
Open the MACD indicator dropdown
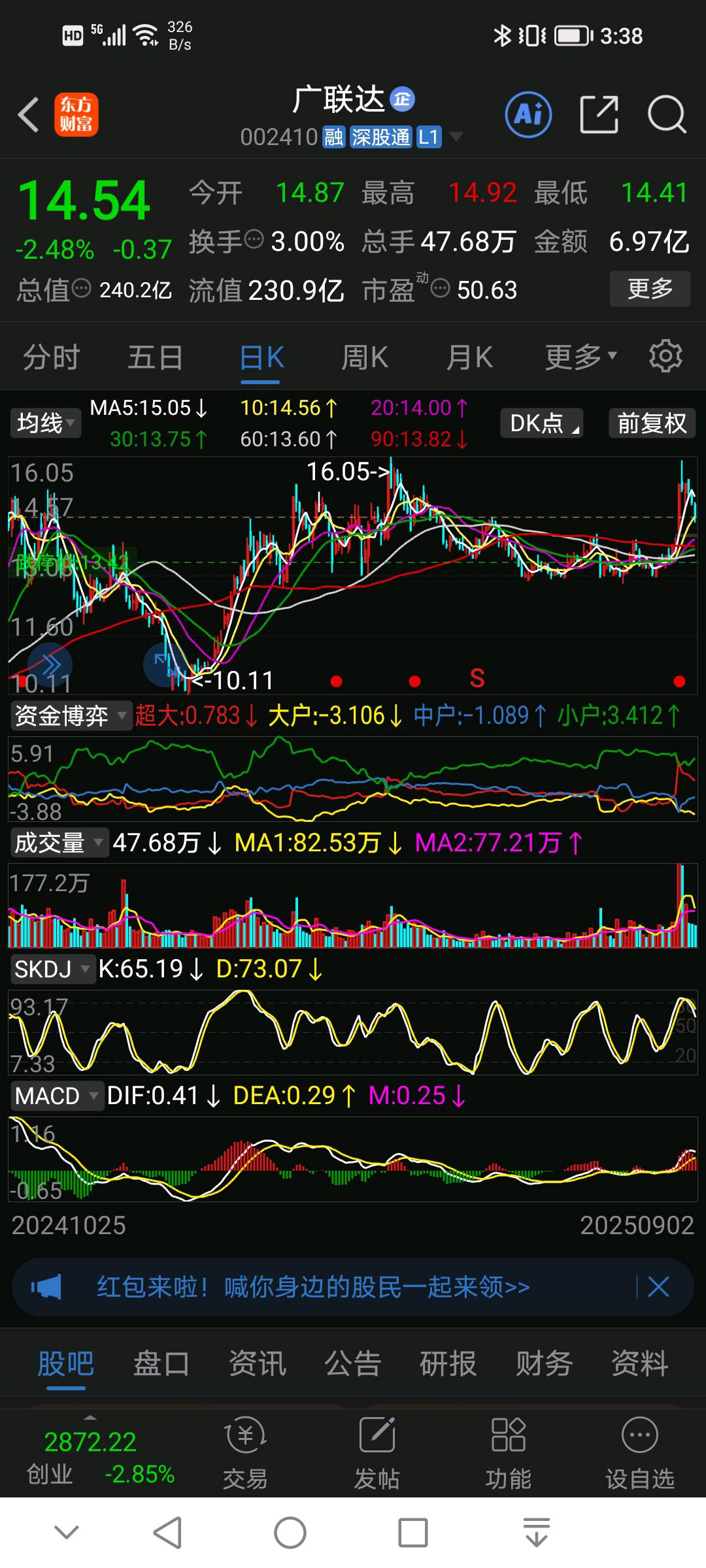pos(56,1095)
